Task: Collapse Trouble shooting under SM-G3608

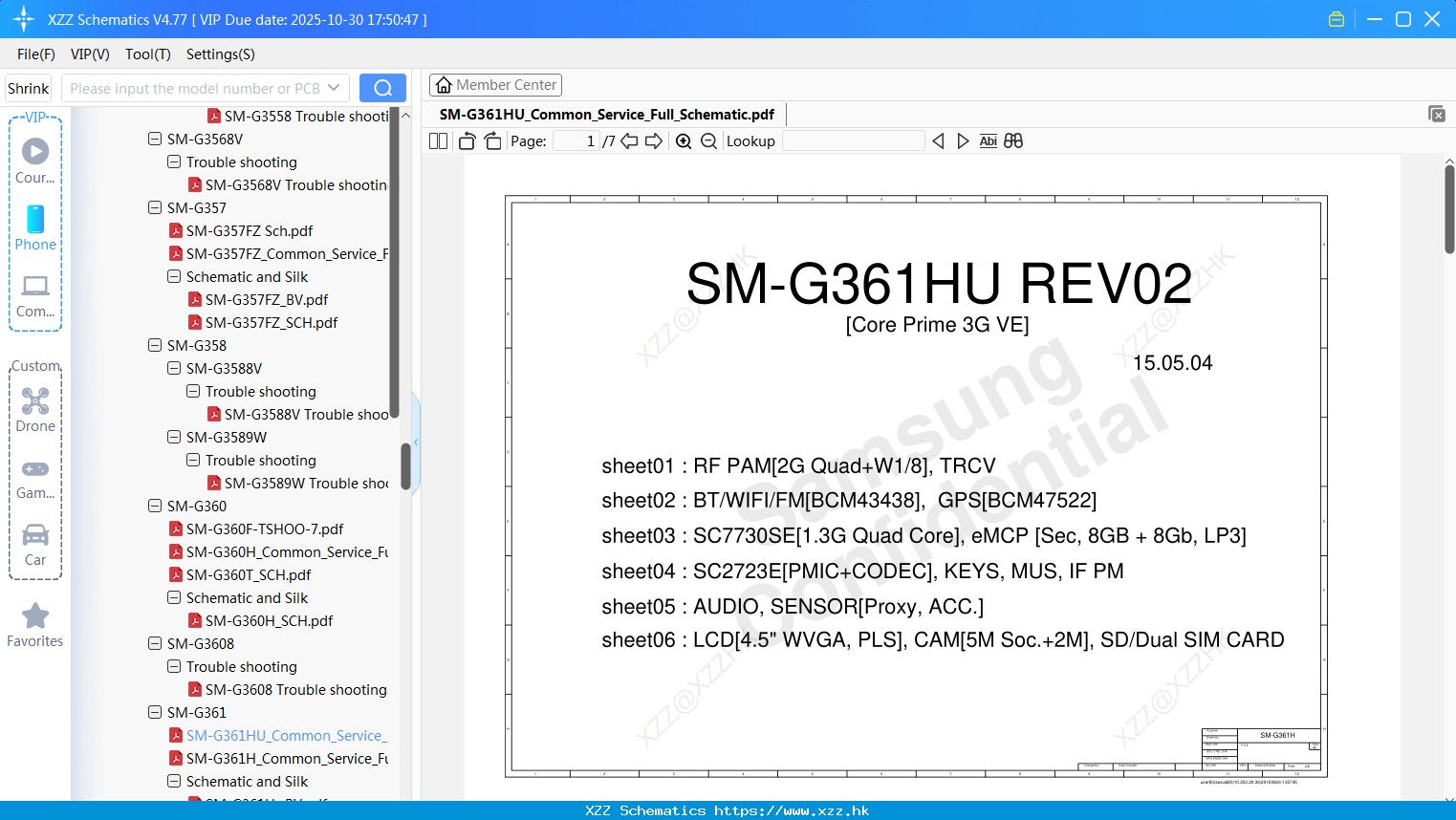Action: tap(174, 666)
